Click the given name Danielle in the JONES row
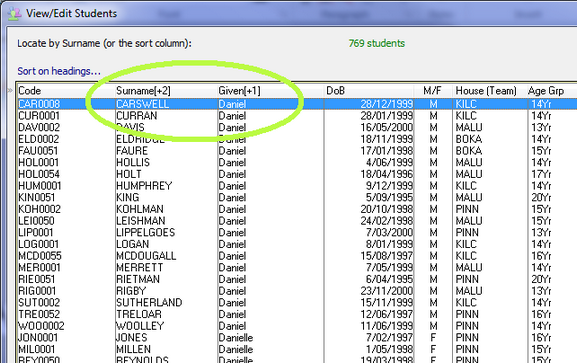This screenshot has height=363, width=577. pyautogui.click(x=236, y=338)
